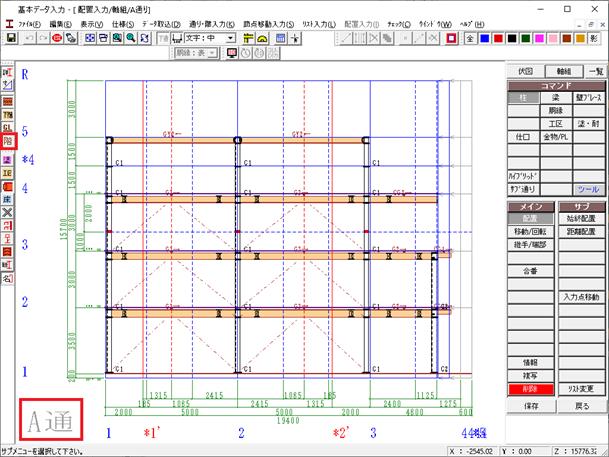
Task: Click the 工区 command button
Action: click(x=556, y=124)
